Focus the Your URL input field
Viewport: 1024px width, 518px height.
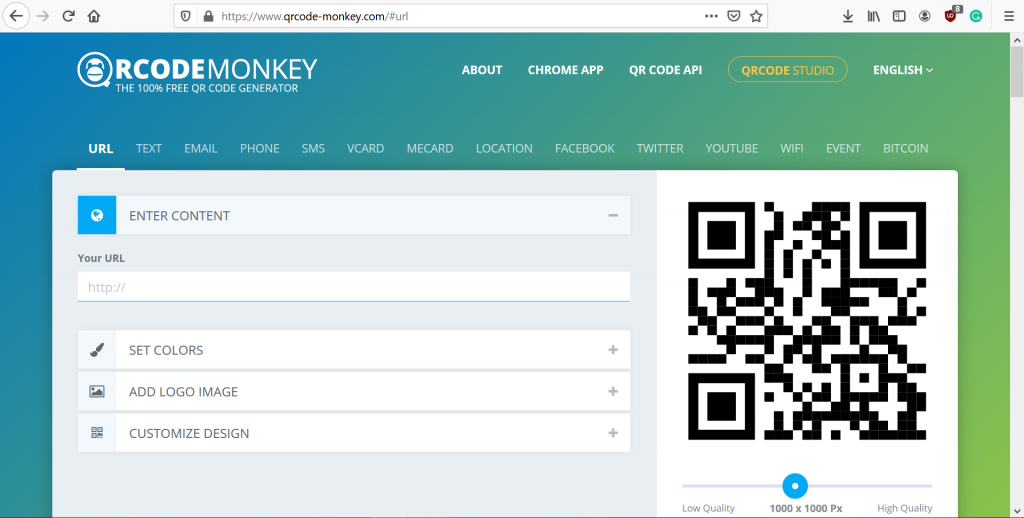point(354,287)
